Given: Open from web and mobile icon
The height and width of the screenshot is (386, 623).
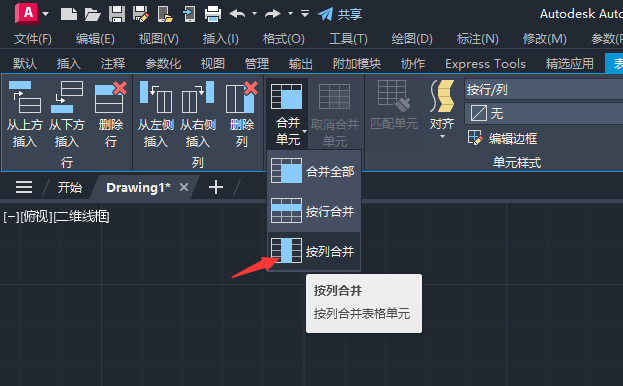Looking at the screenshot, I should [165, 14].
